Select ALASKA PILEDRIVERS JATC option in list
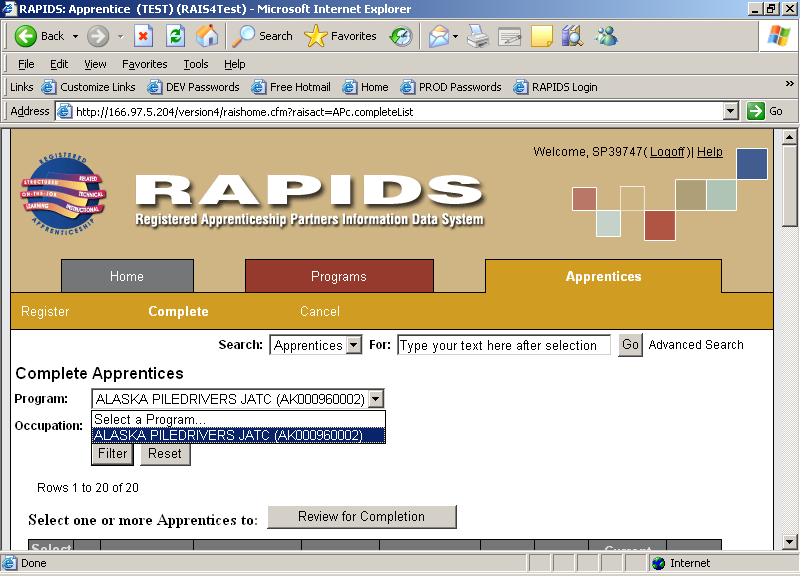 [x=238, y=435]
